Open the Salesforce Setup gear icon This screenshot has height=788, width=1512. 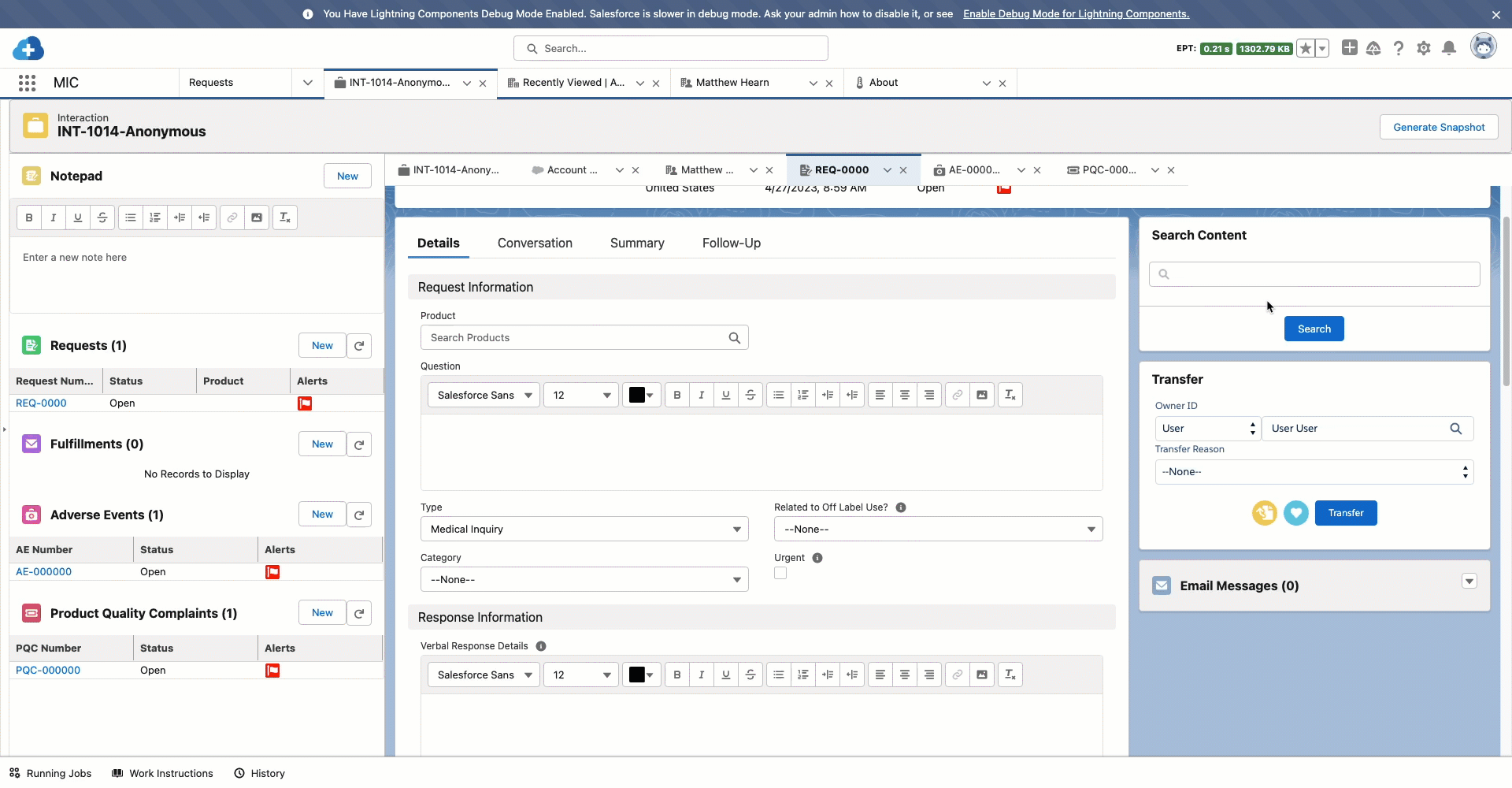point(1424,48)
